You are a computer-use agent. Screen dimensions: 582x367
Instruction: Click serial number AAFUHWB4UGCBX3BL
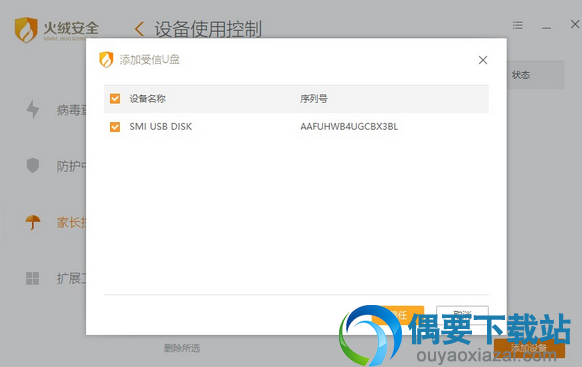pyautogui.click(x=349, y=127)
